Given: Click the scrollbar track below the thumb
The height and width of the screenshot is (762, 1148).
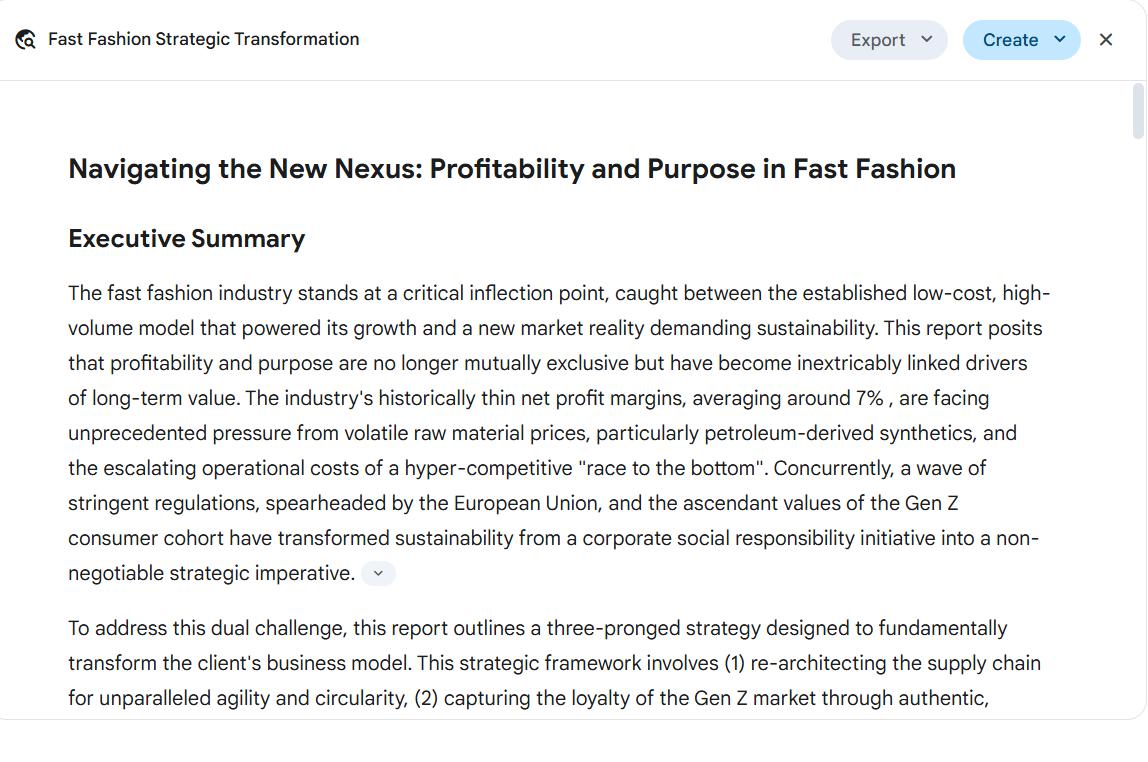Looking at the screenshot, I should pos(1138,425).
